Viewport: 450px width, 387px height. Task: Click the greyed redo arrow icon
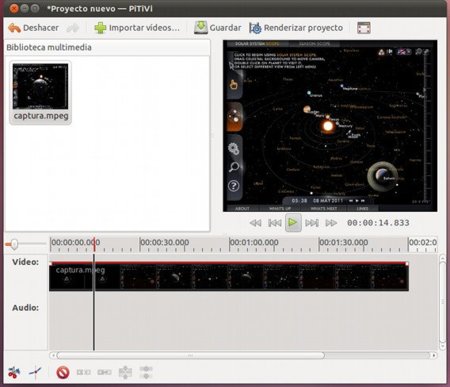pyautogui.click(x=73, y=28)
